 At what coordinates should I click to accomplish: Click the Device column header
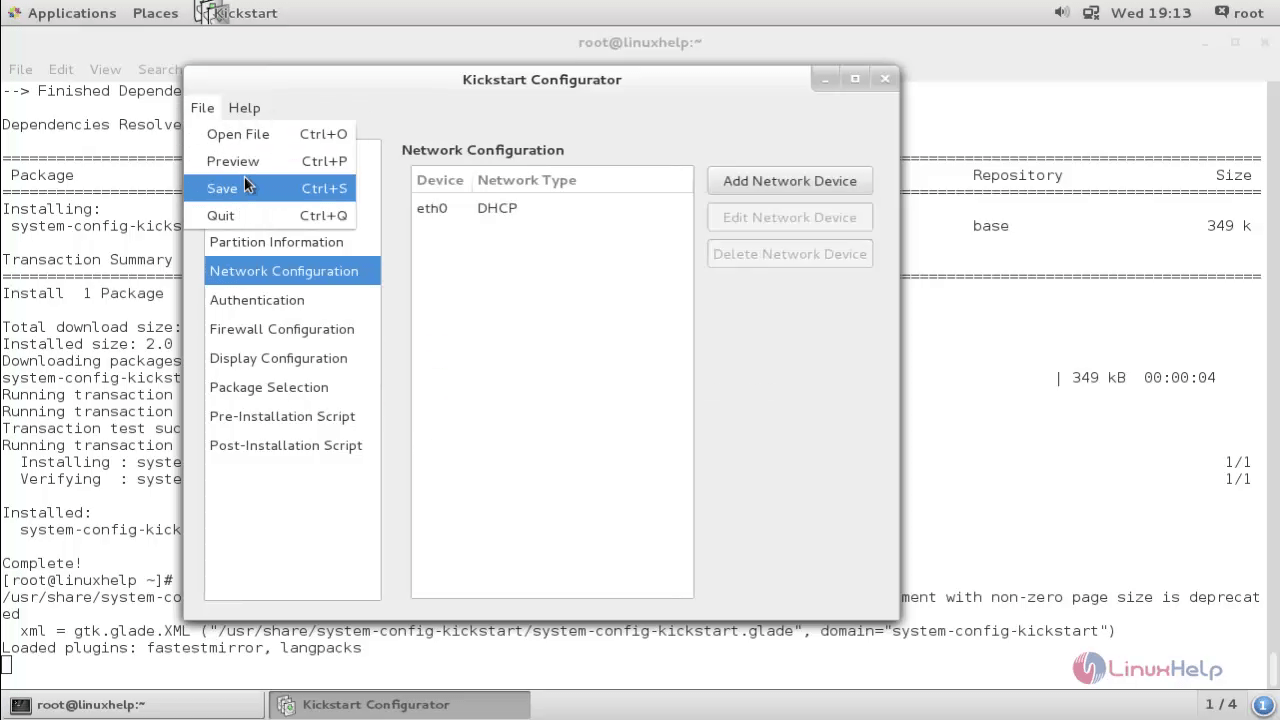pos(440,180)
